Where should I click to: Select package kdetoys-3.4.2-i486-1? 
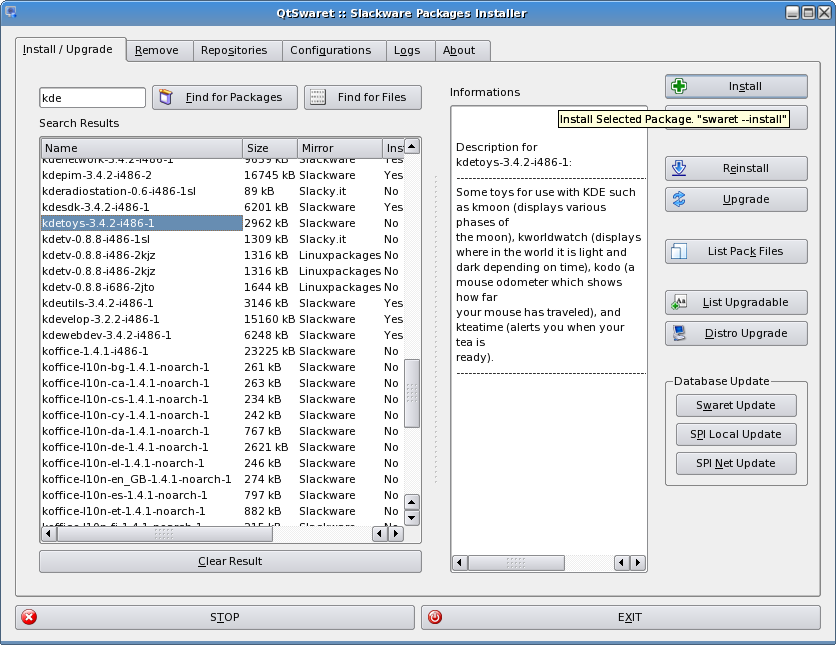142,223
